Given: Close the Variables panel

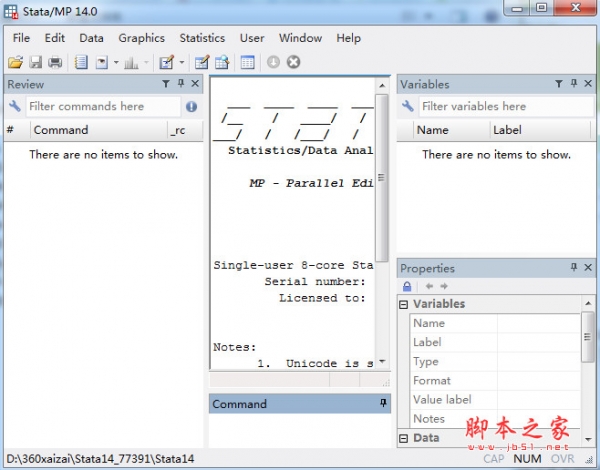Looking at the screenshot, I should pos(588,83).
